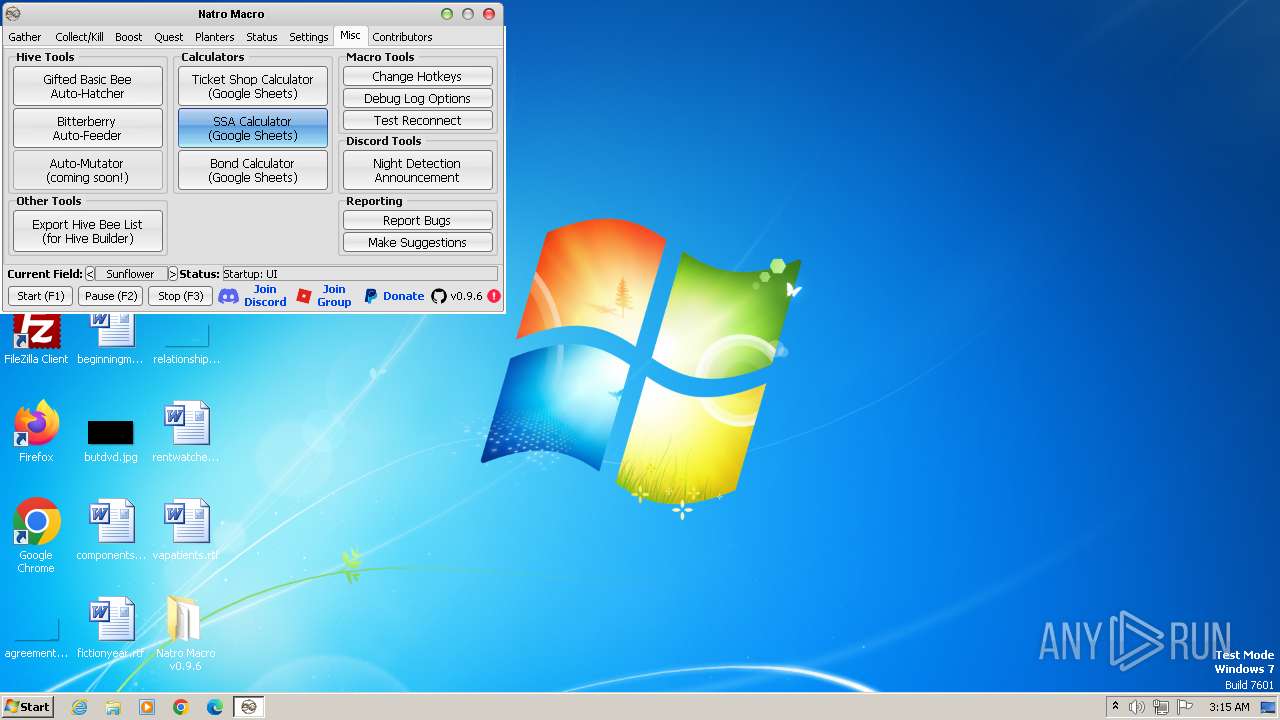Click the Discord logo icon
Image resolution: width=1280 pixels, height=720 pixels.
pyautogui.click(x=228, y=296)
